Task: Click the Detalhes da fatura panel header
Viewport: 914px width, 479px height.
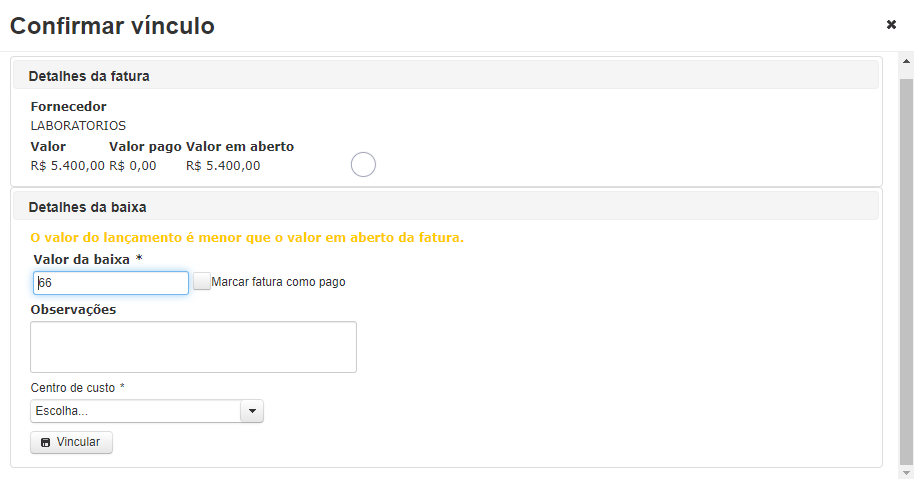Action: [445, 76]
